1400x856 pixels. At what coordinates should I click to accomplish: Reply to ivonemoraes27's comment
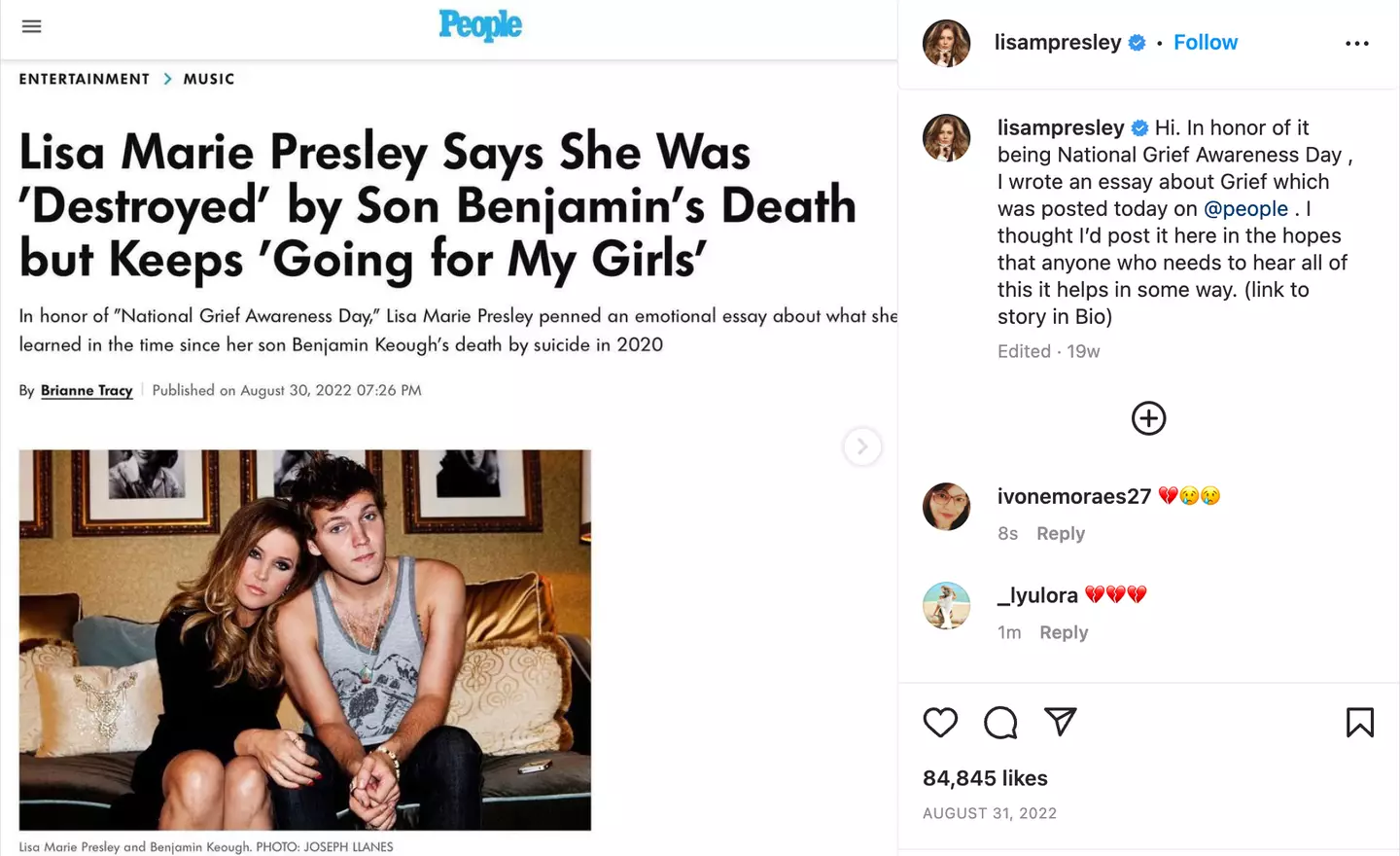pyautogui.click(x=1061, y=534)
